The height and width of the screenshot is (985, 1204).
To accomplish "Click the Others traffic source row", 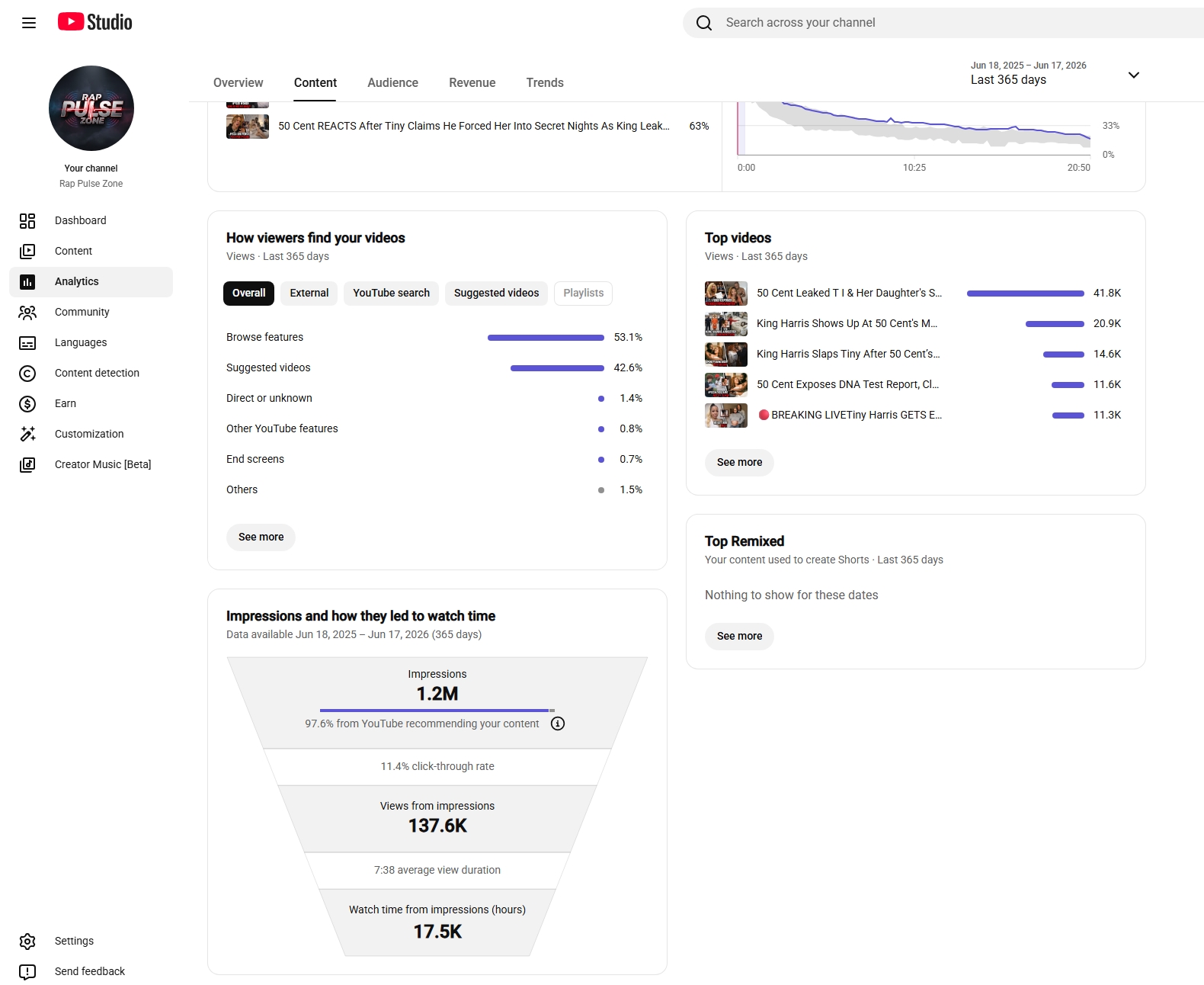I will 434,489.
